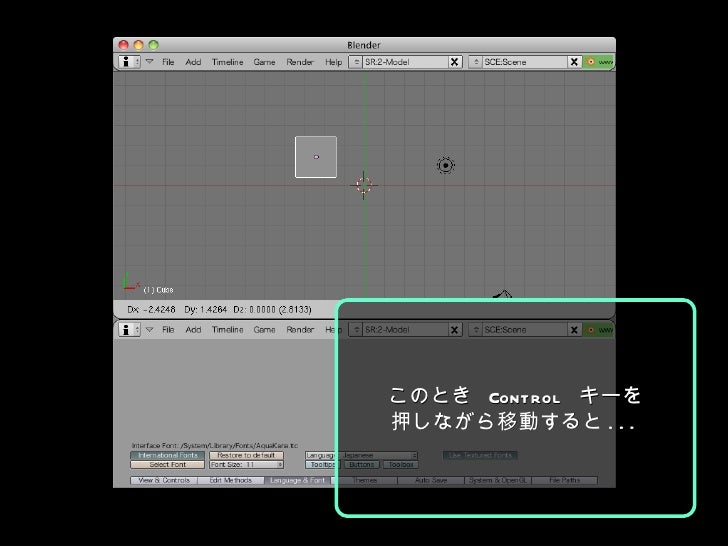Open Add menu in the 3D view header
The width and height of the screenshot is (728, 546).
click(x=193, y=62)
